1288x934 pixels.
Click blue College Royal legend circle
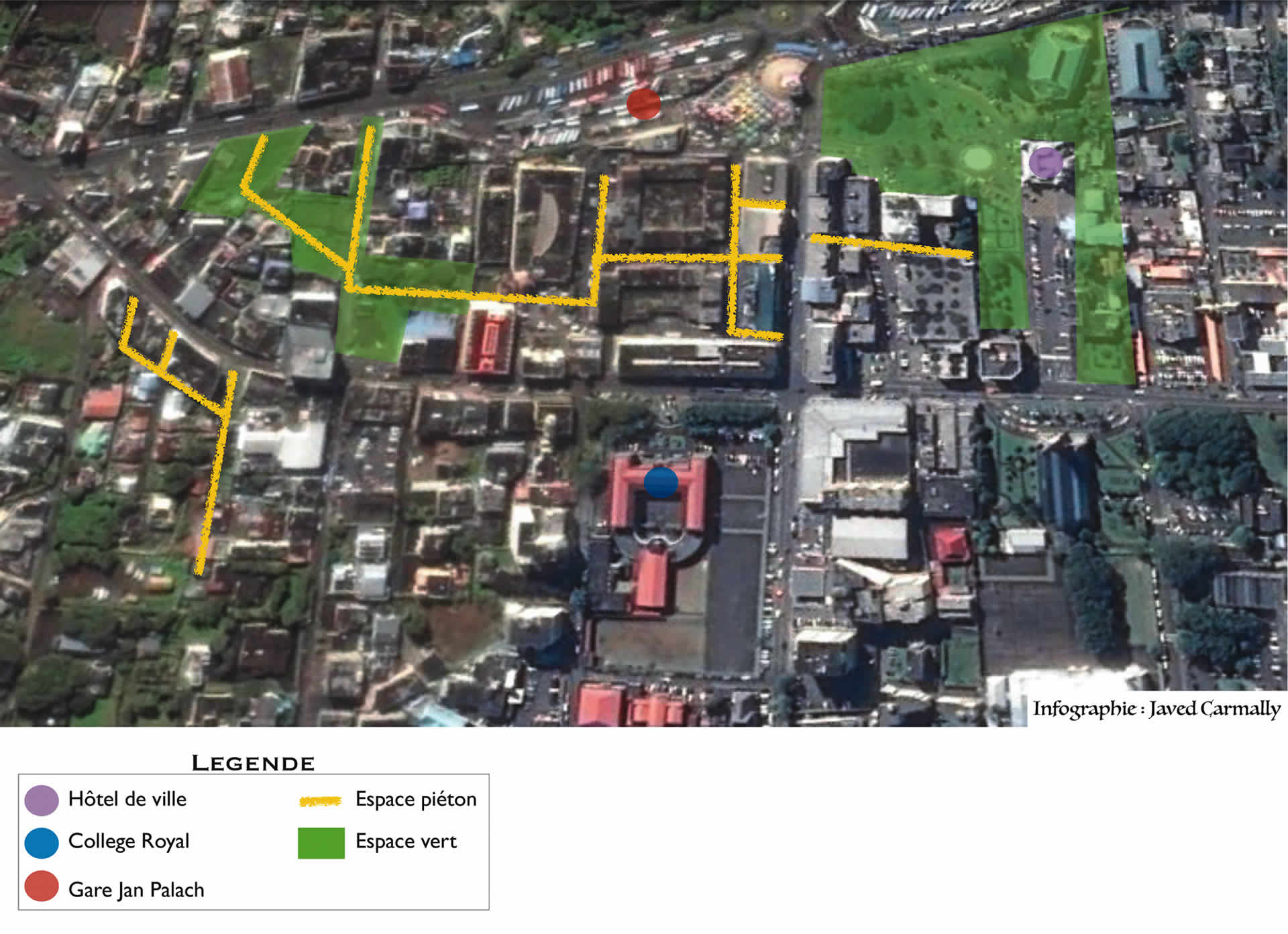coord(42,843)
